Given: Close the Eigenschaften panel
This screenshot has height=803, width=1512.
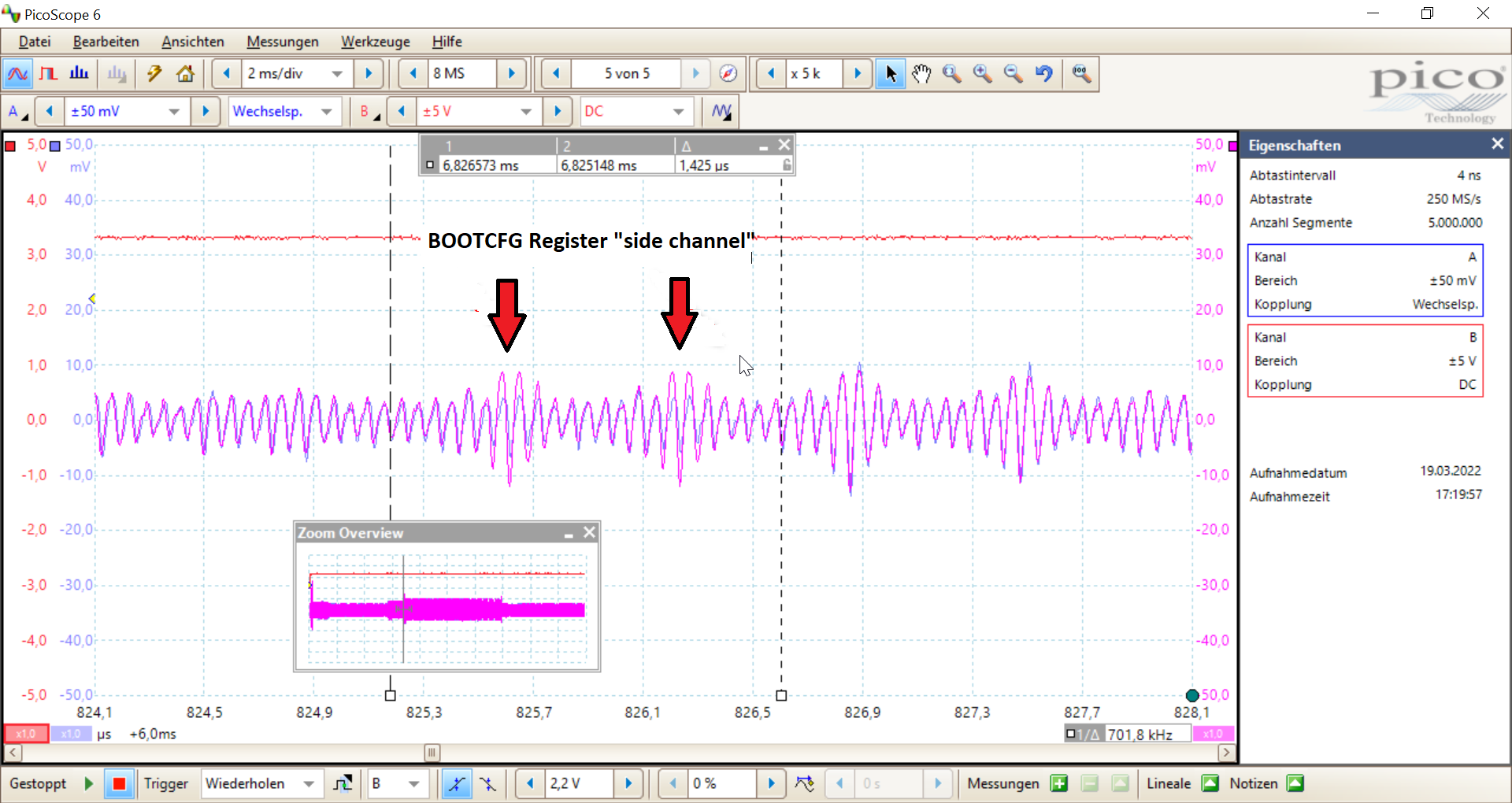Looking at the screenshot, I should pyautogui.click(x=1497, y=144).
